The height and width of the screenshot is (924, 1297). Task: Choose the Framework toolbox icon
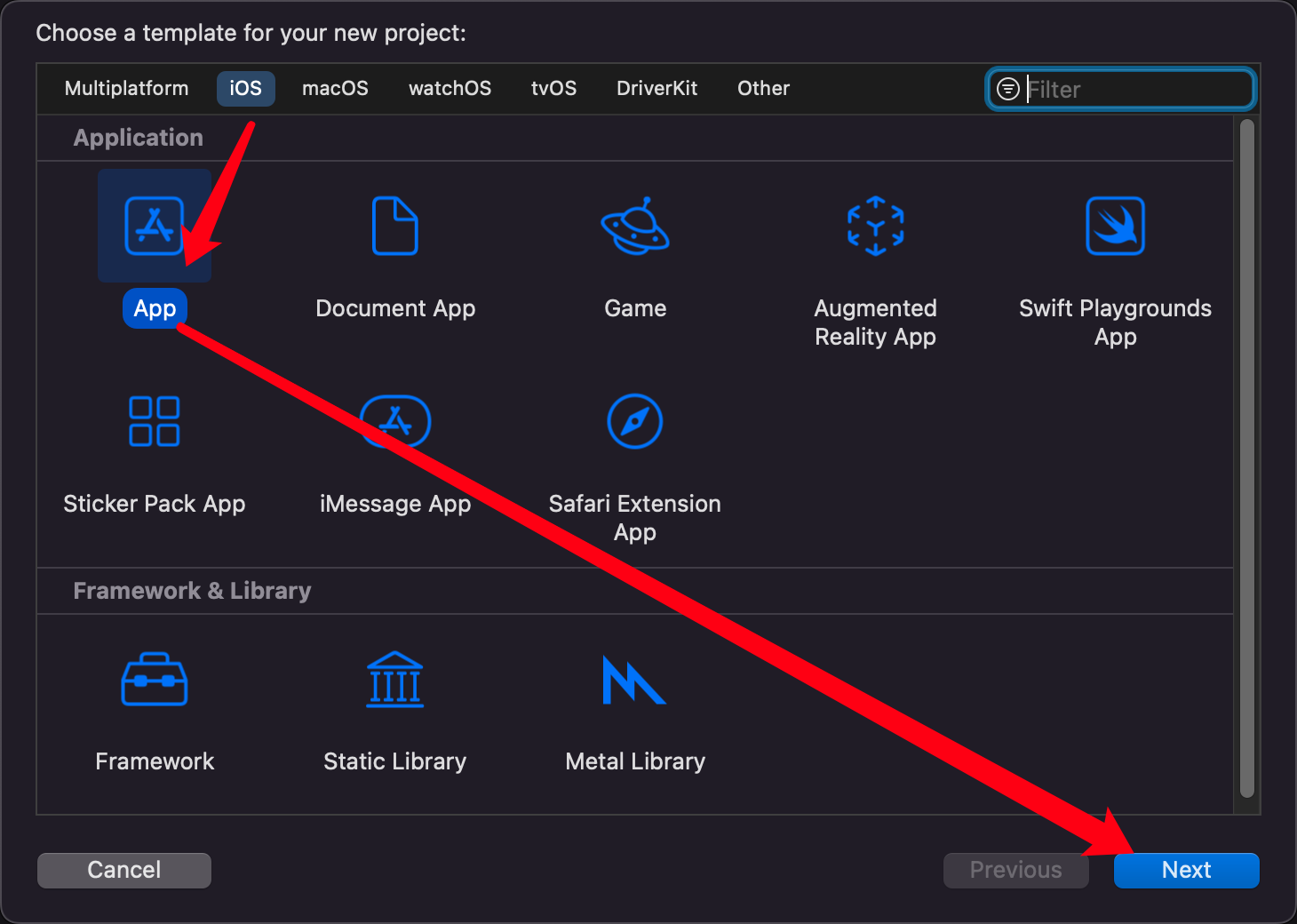pos(155,680)
